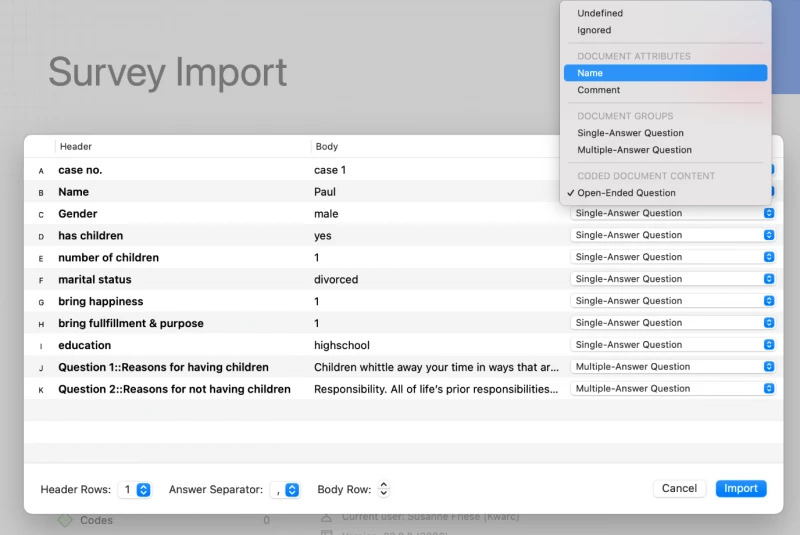This screenshot has height=535, width=800.
Task: Choose Undefined from the popup menu
Action: pyautogui.click(x=600, y=13)
